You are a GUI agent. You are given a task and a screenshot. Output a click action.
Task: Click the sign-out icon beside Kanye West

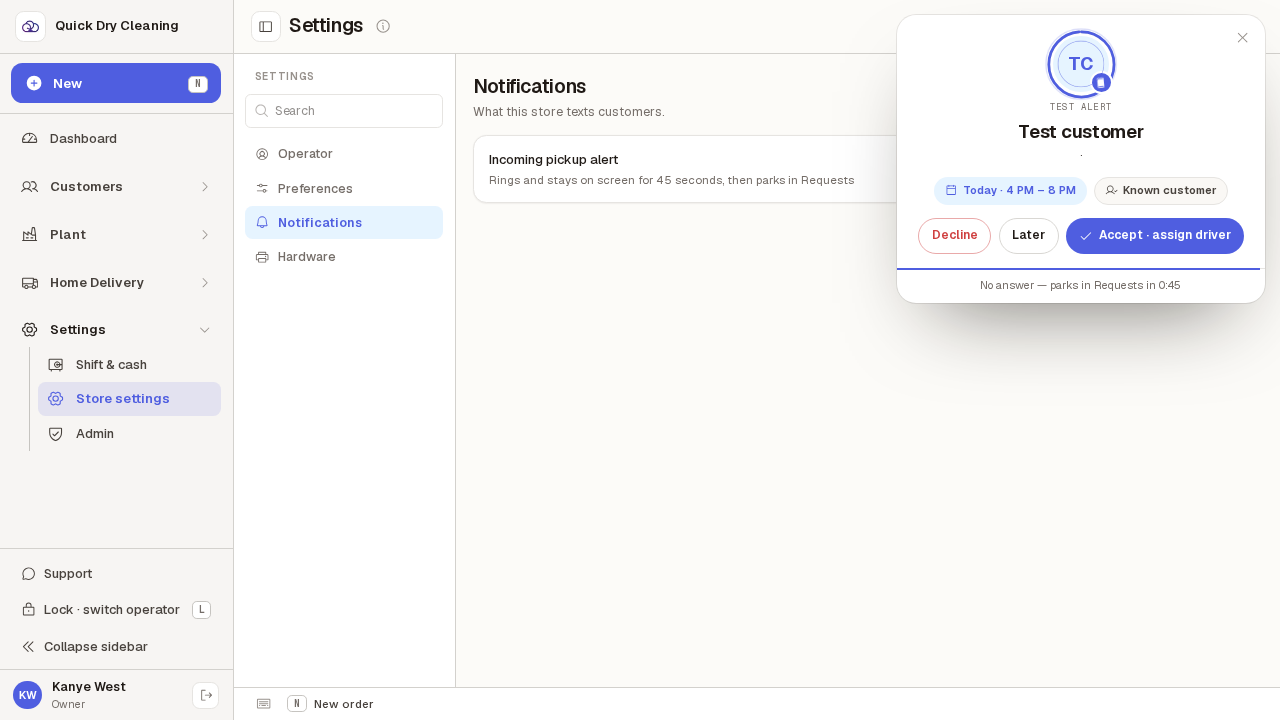click(206, 695)
